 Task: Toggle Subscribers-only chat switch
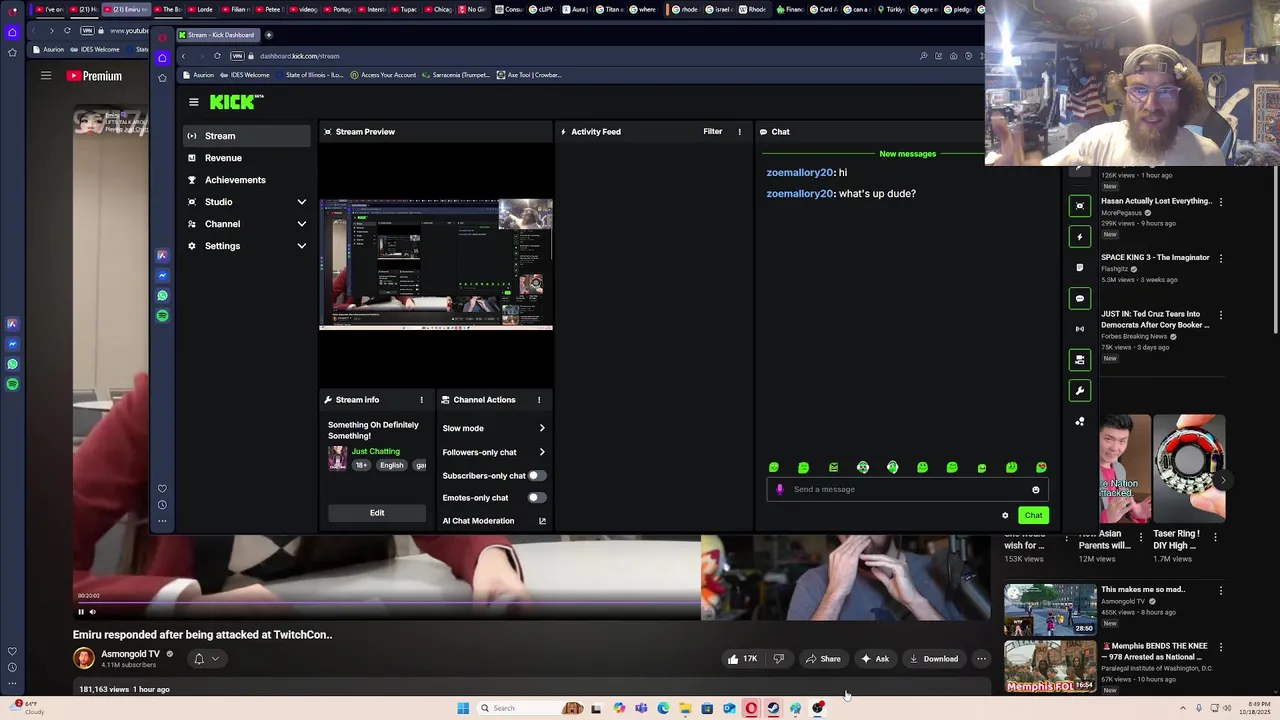(537, 476)
